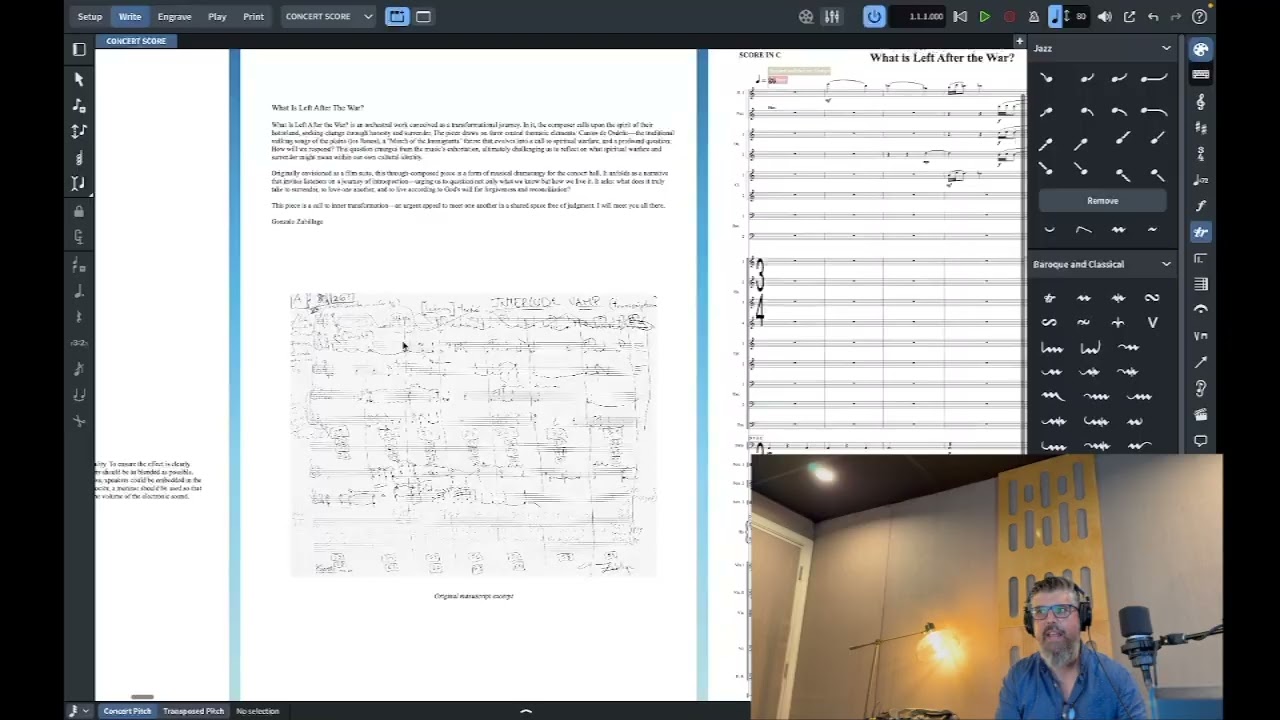1280x720 pixels.
Task: Toggle the left zone panel icon
Action: click(x=79, y=48)
